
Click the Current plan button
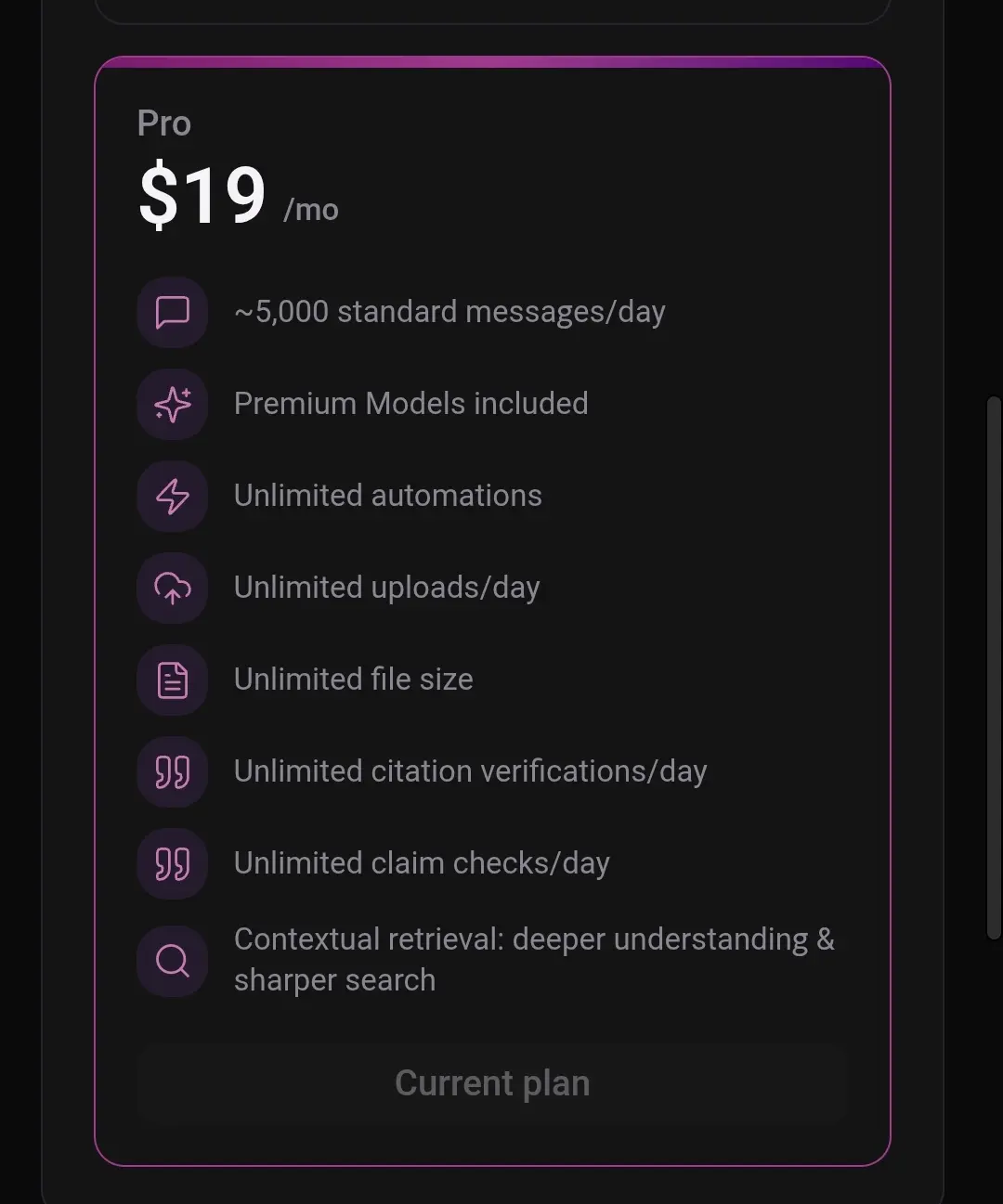coord(492,1083)
